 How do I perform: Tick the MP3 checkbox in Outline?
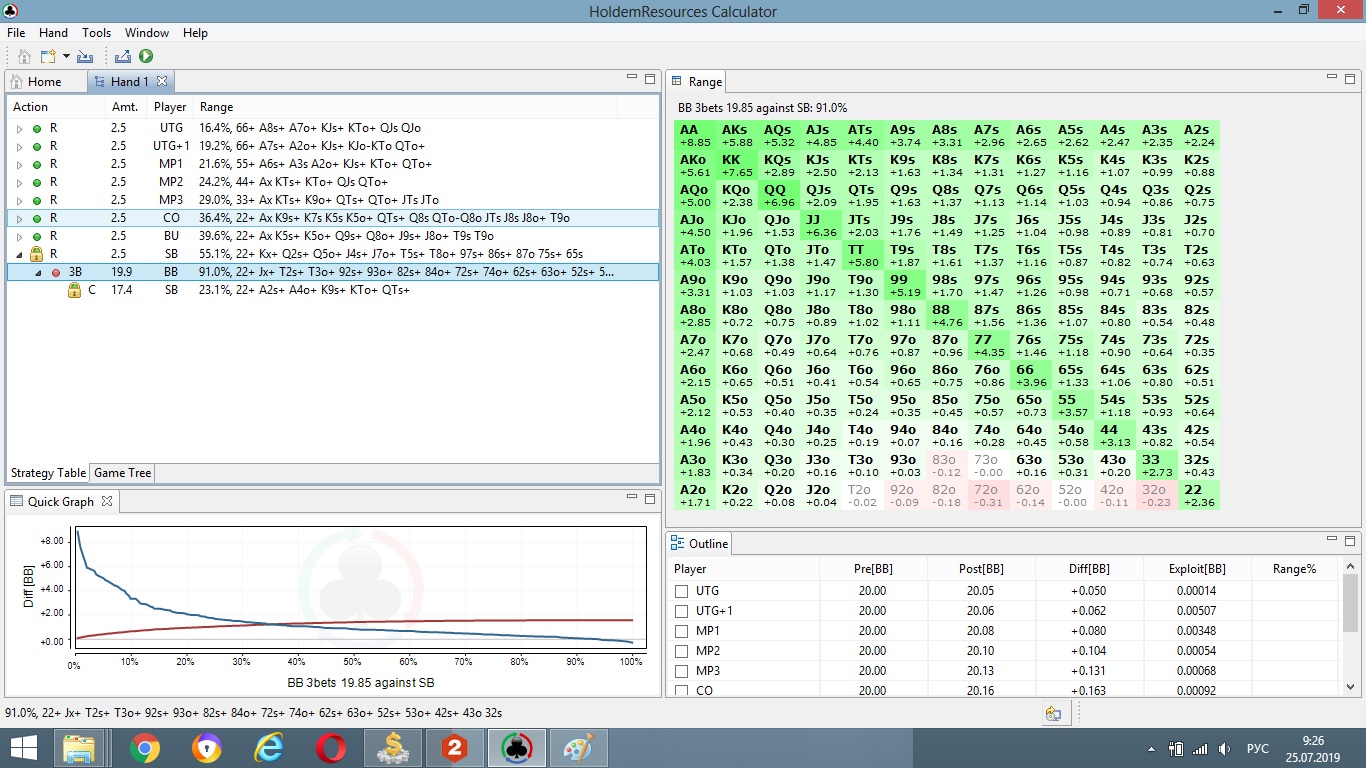click(682, 671)
